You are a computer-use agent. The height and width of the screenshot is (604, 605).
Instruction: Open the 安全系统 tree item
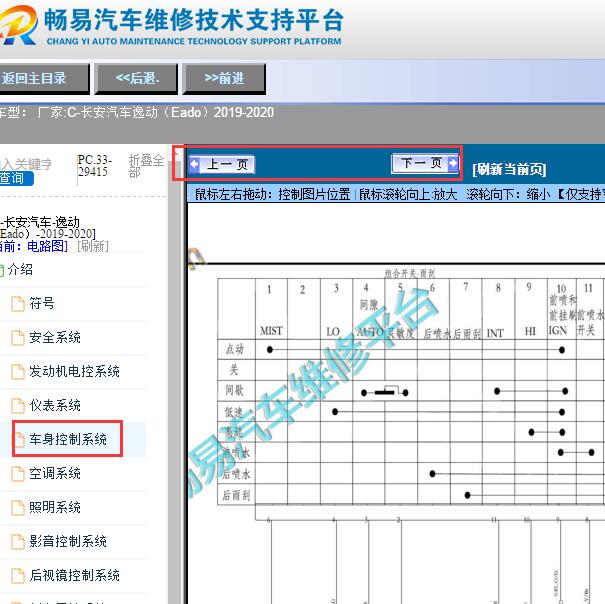(x=55, y=337)
